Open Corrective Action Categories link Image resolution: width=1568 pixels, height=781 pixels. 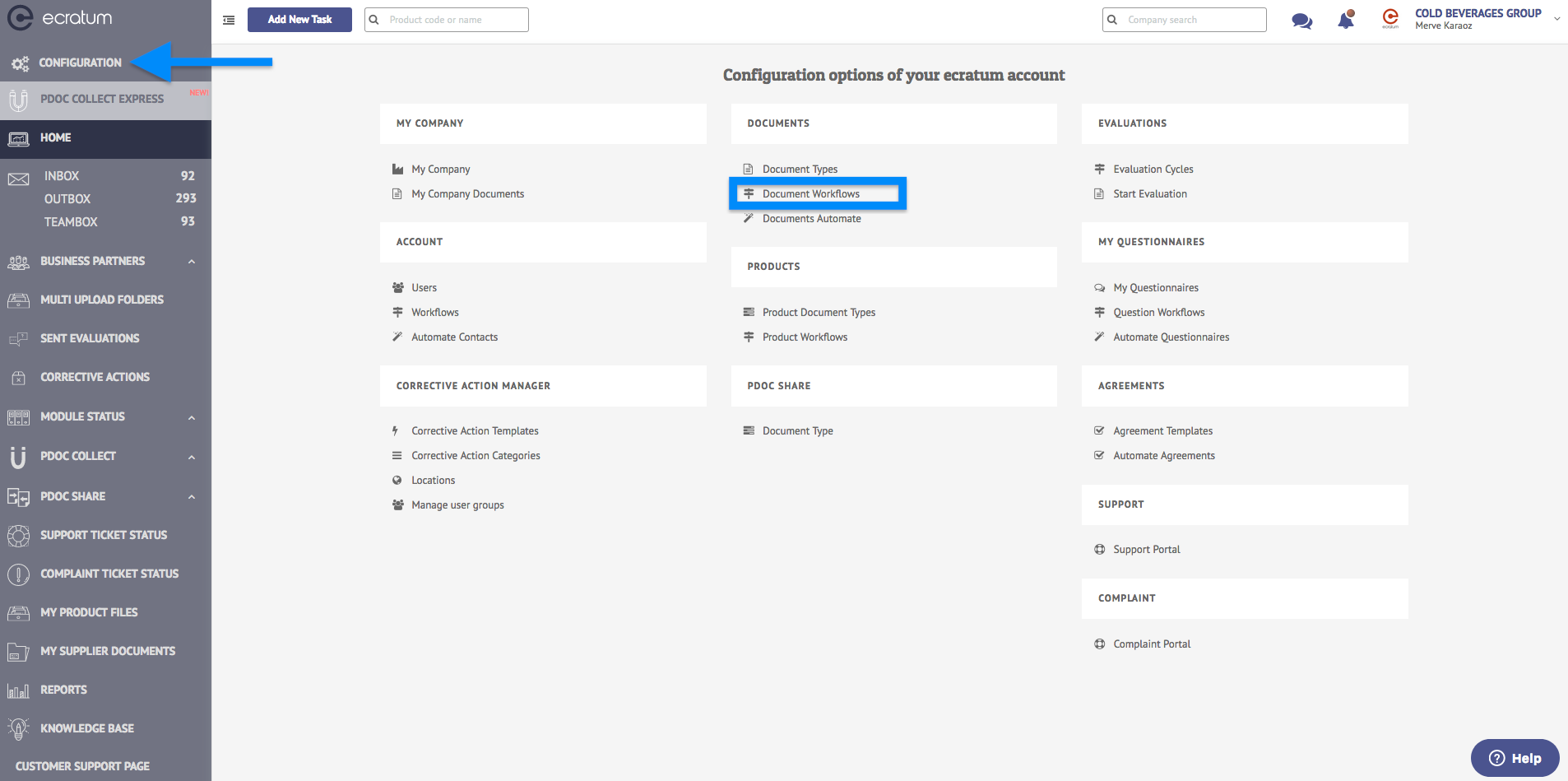[x=476, y=456]
